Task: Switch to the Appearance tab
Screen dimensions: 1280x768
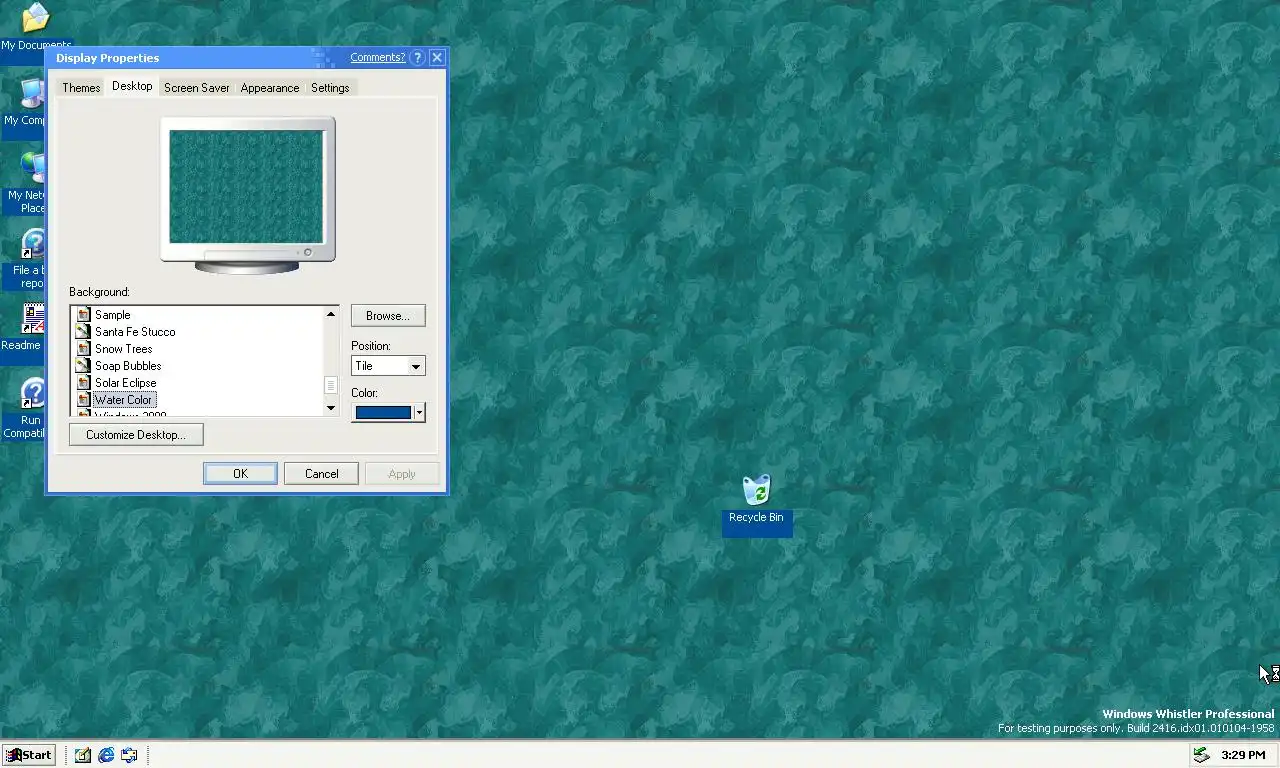Action: pos(270,88)
